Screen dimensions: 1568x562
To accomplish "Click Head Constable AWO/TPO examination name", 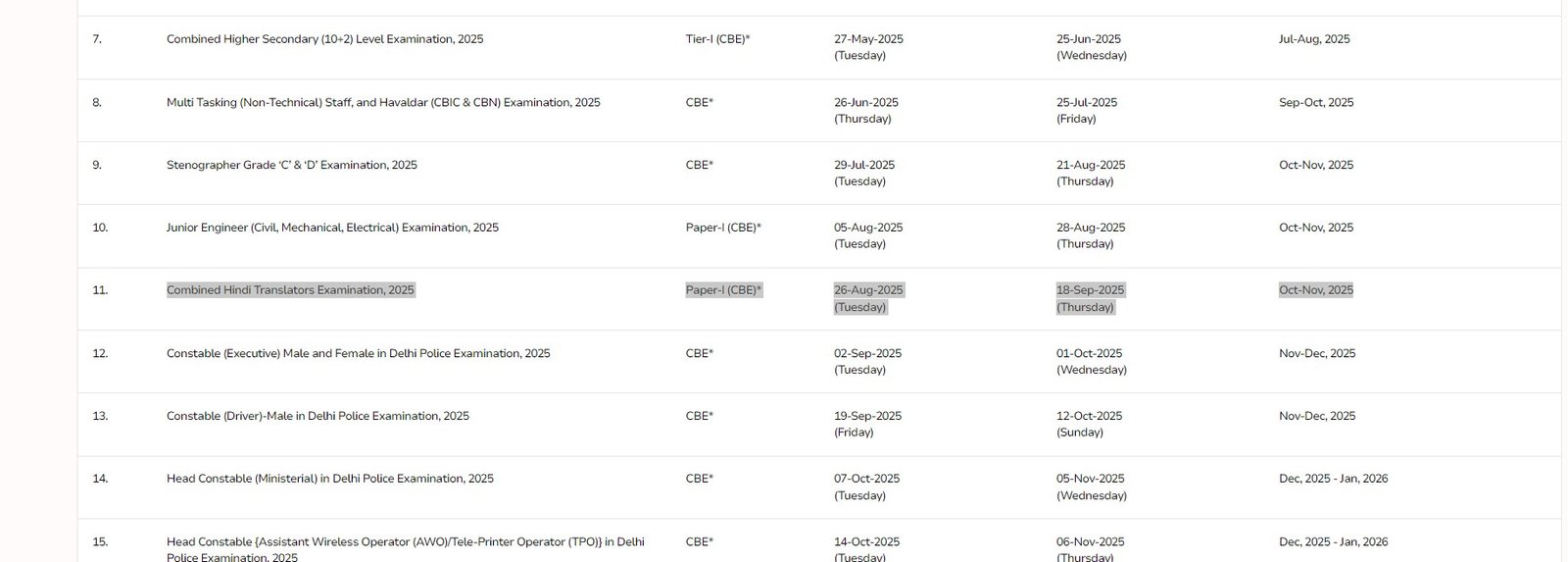I will pos(406,549).
